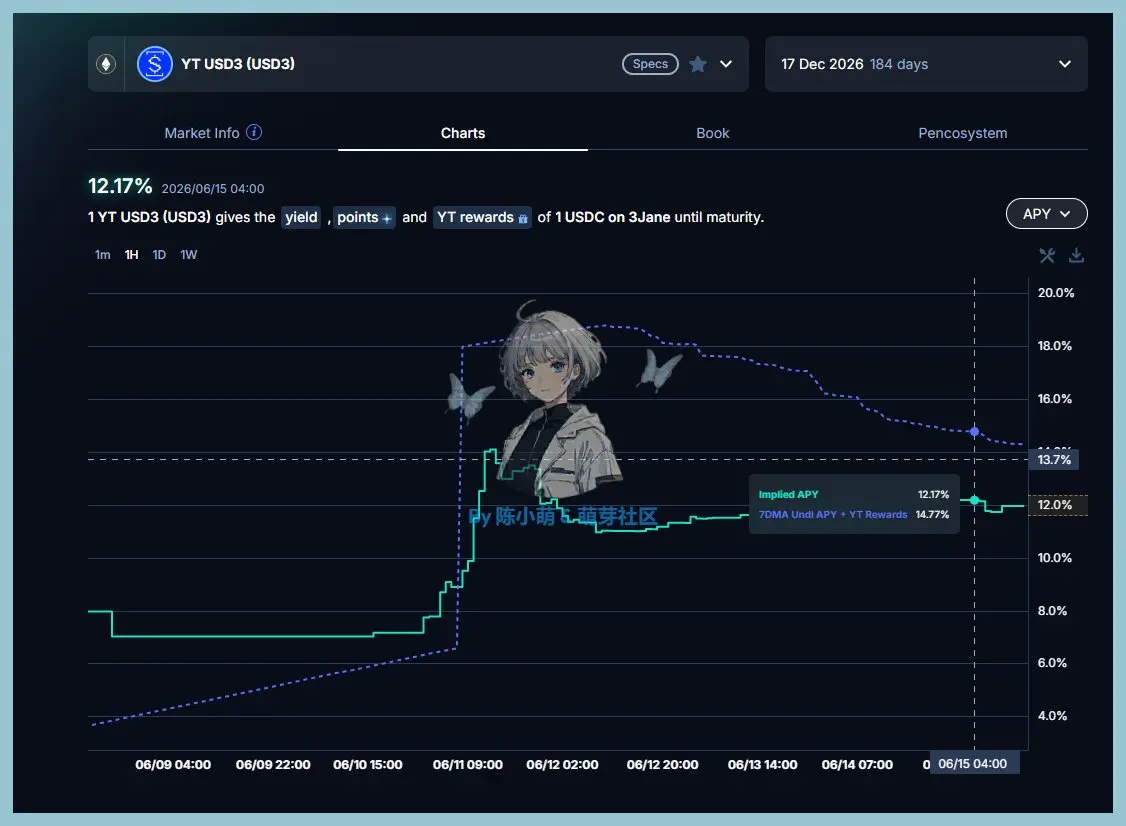Click the 06/10 15:00 x-axis label
This screenshot has width=1126, height=826.
368,765
